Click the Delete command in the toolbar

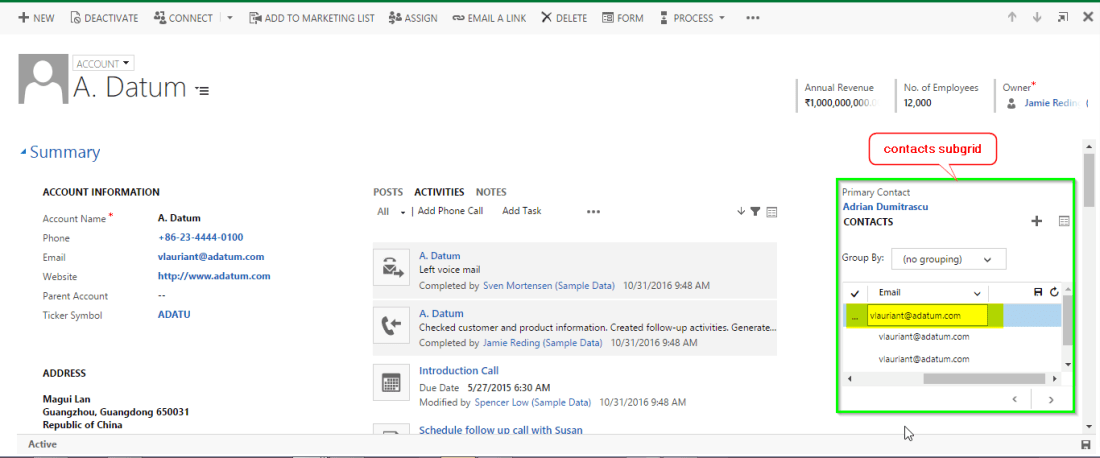pos(564,18)
